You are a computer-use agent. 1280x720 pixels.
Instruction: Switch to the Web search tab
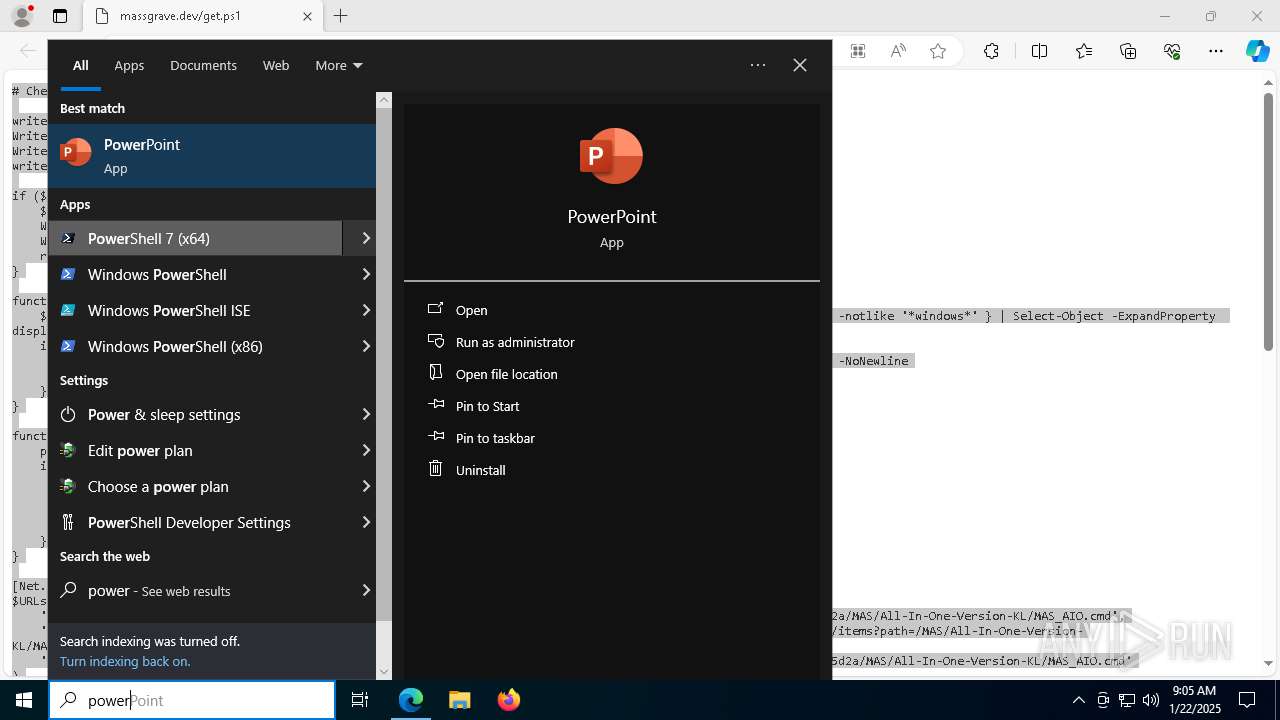(276, 65)
